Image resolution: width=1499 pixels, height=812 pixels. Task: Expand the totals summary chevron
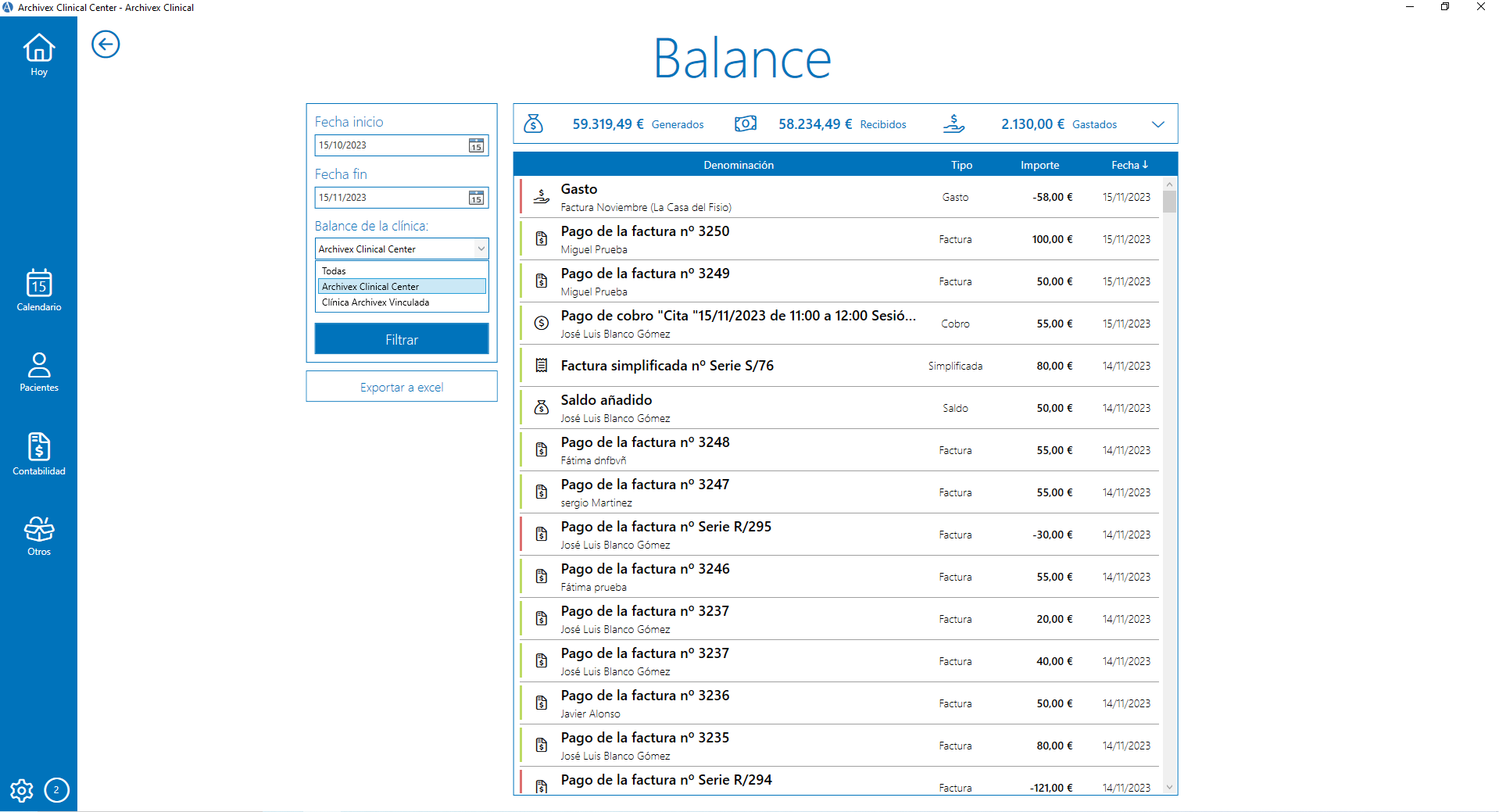(1157, 124)
